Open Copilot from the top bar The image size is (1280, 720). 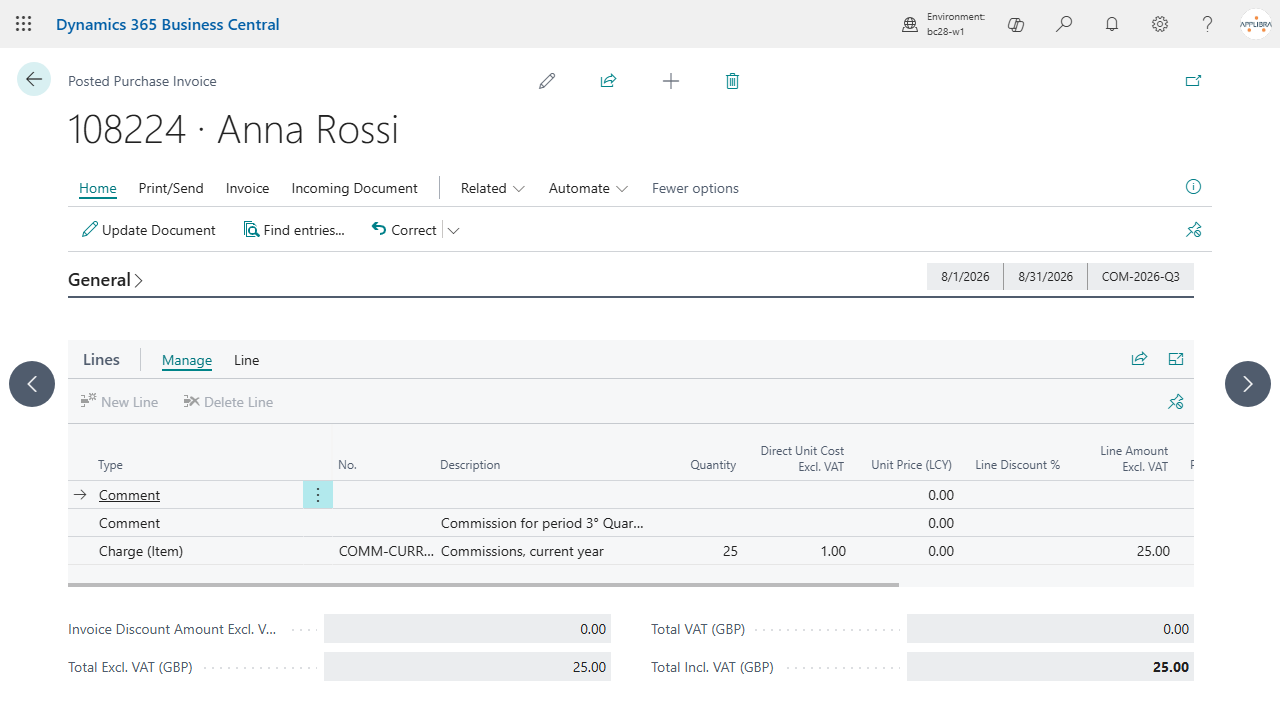1016,24
